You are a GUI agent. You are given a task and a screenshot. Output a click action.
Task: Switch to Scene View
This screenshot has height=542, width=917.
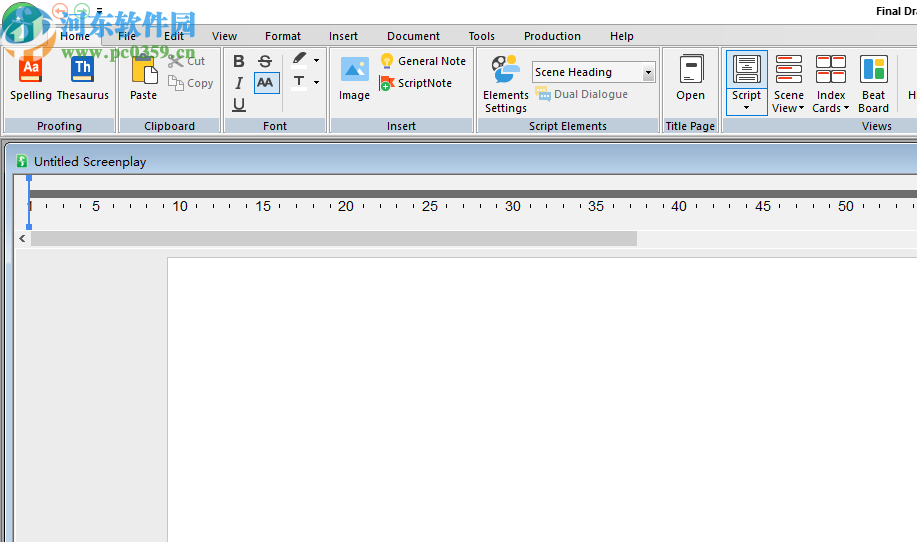(x=788, y=84)
